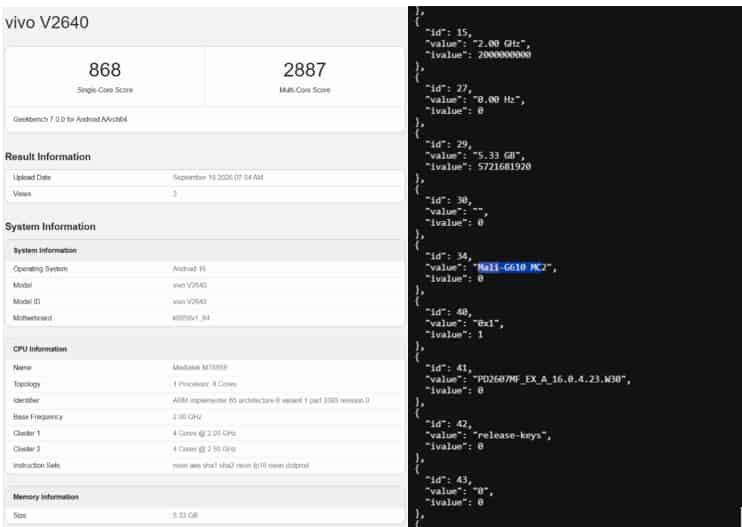Screen dimensions: 742x527
Task: Click the JSON line "id": 27
Action: click(x=448, y=88)
